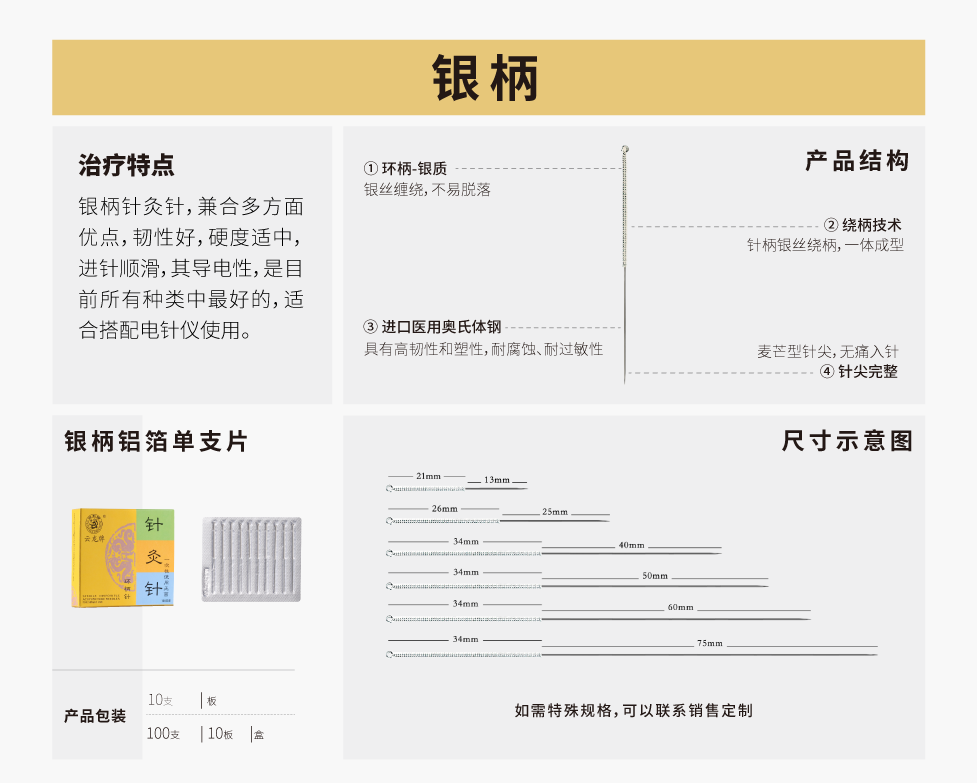Click the 银柄铝箔单支片 heading
The width and height of the screenshot is (977, 783).
[156, 441]
